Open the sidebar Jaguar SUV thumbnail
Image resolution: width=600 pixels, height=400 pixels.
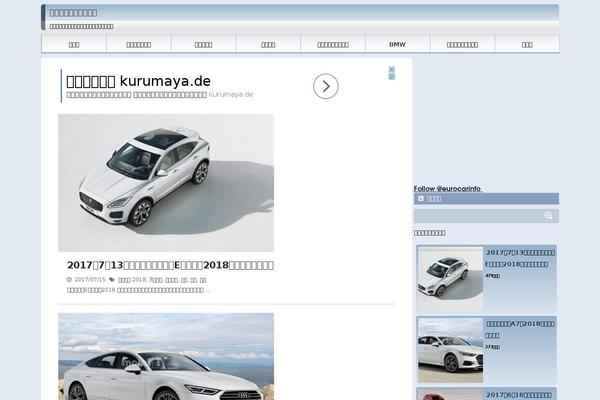[x=450, y=279]
